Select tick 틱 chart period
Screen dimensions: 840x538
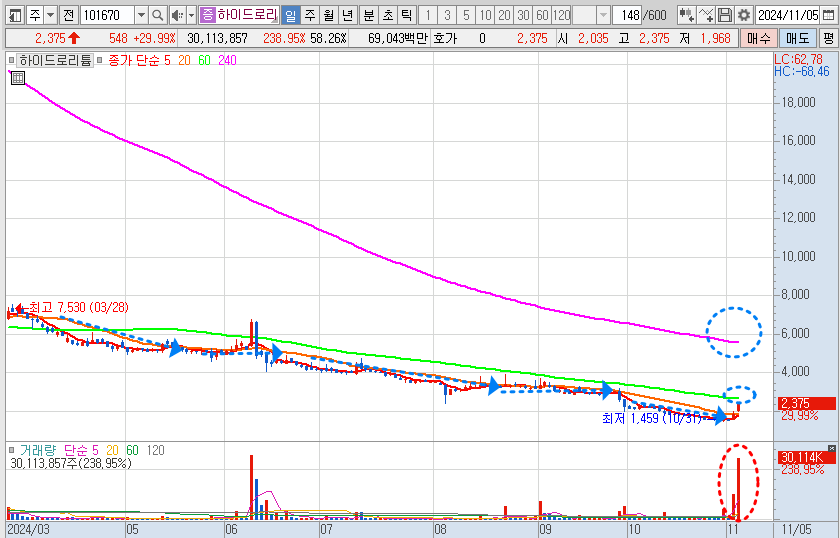coord(407,15)
